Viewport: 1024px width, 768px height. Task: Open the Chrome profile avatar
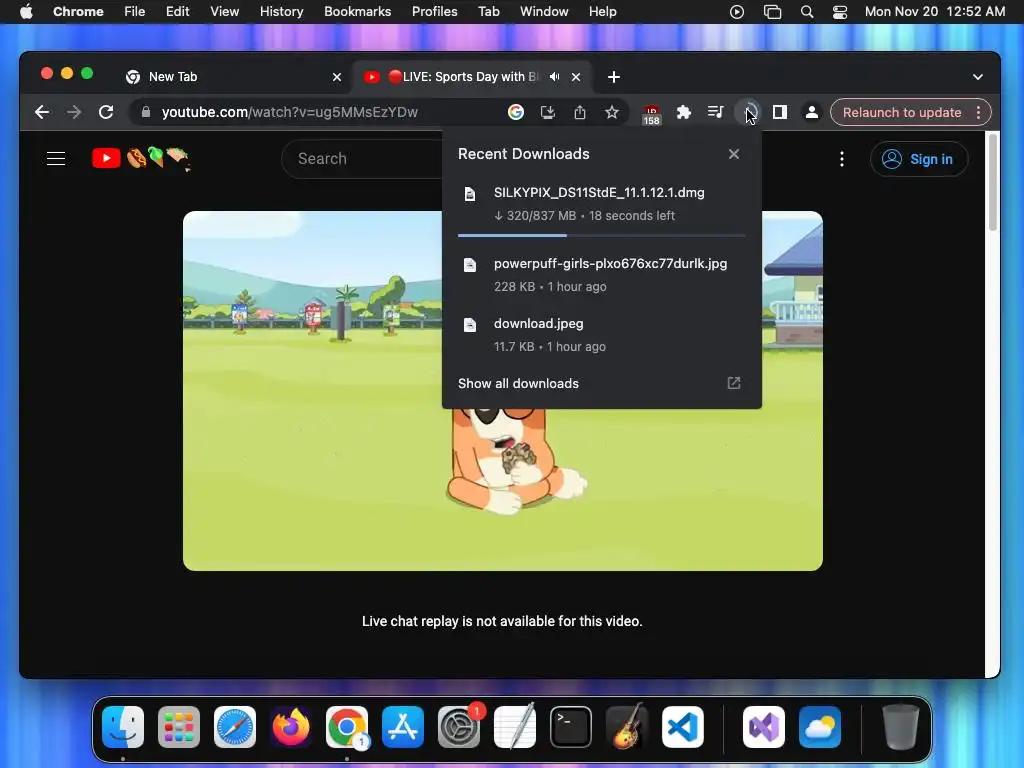(812, 112)
